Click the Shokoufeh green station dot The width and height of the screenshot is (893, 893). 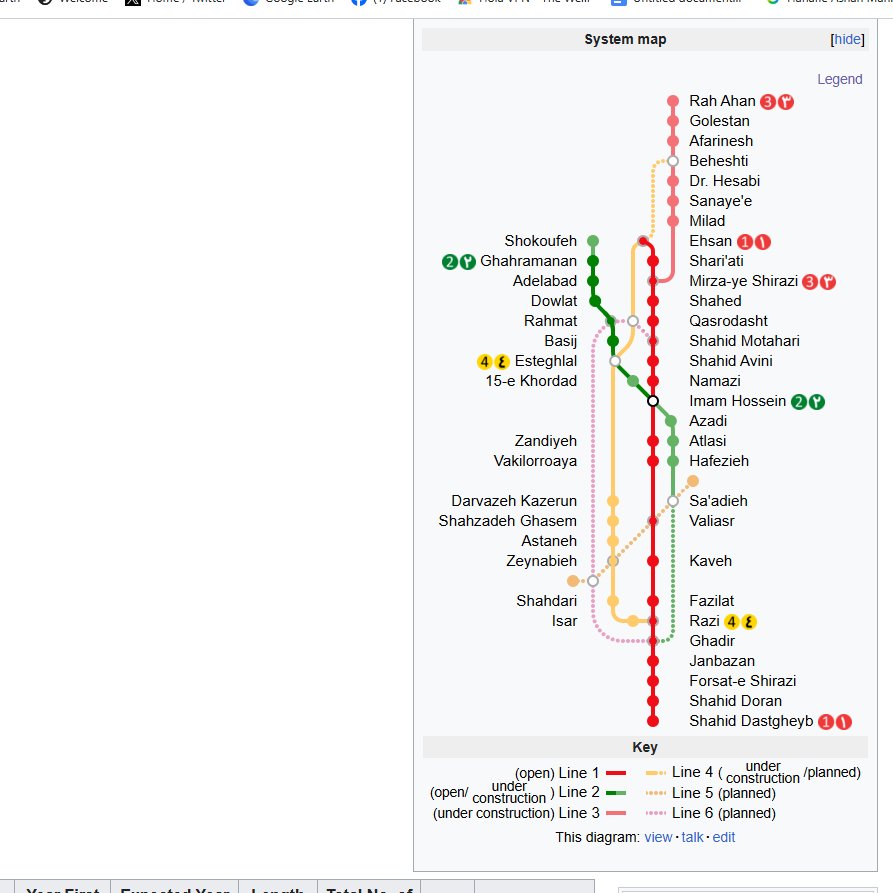593,241
